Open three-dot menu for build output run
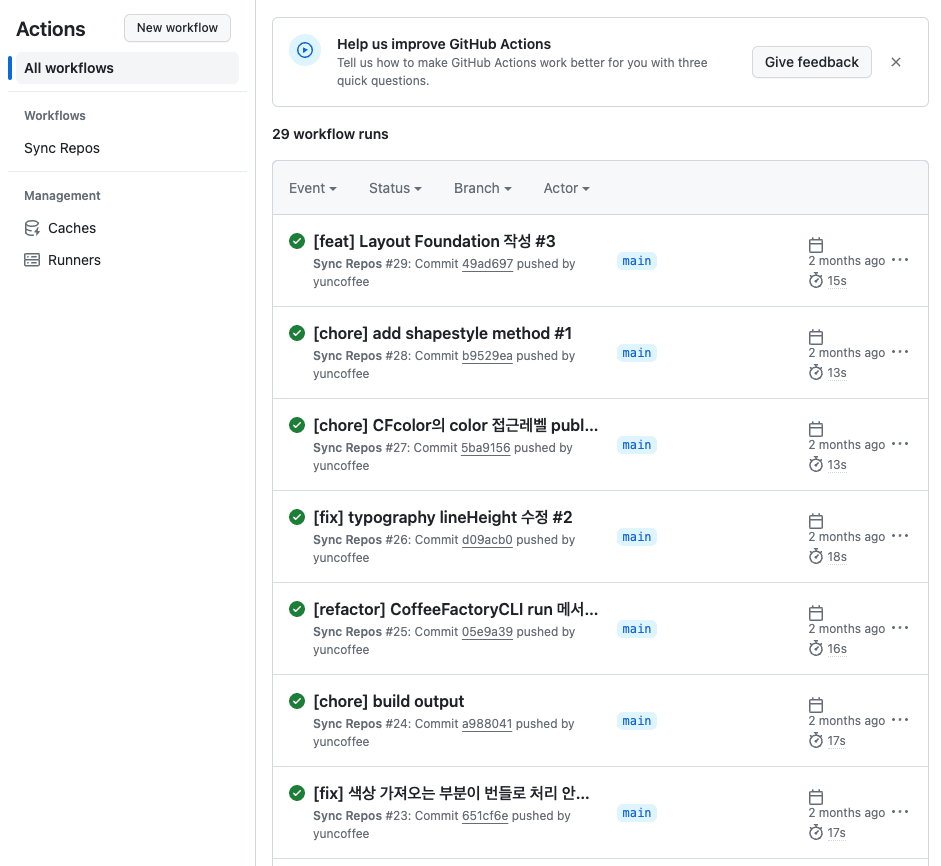The height and width of the screenshot is (866, 941). click(x=900, y=720)
